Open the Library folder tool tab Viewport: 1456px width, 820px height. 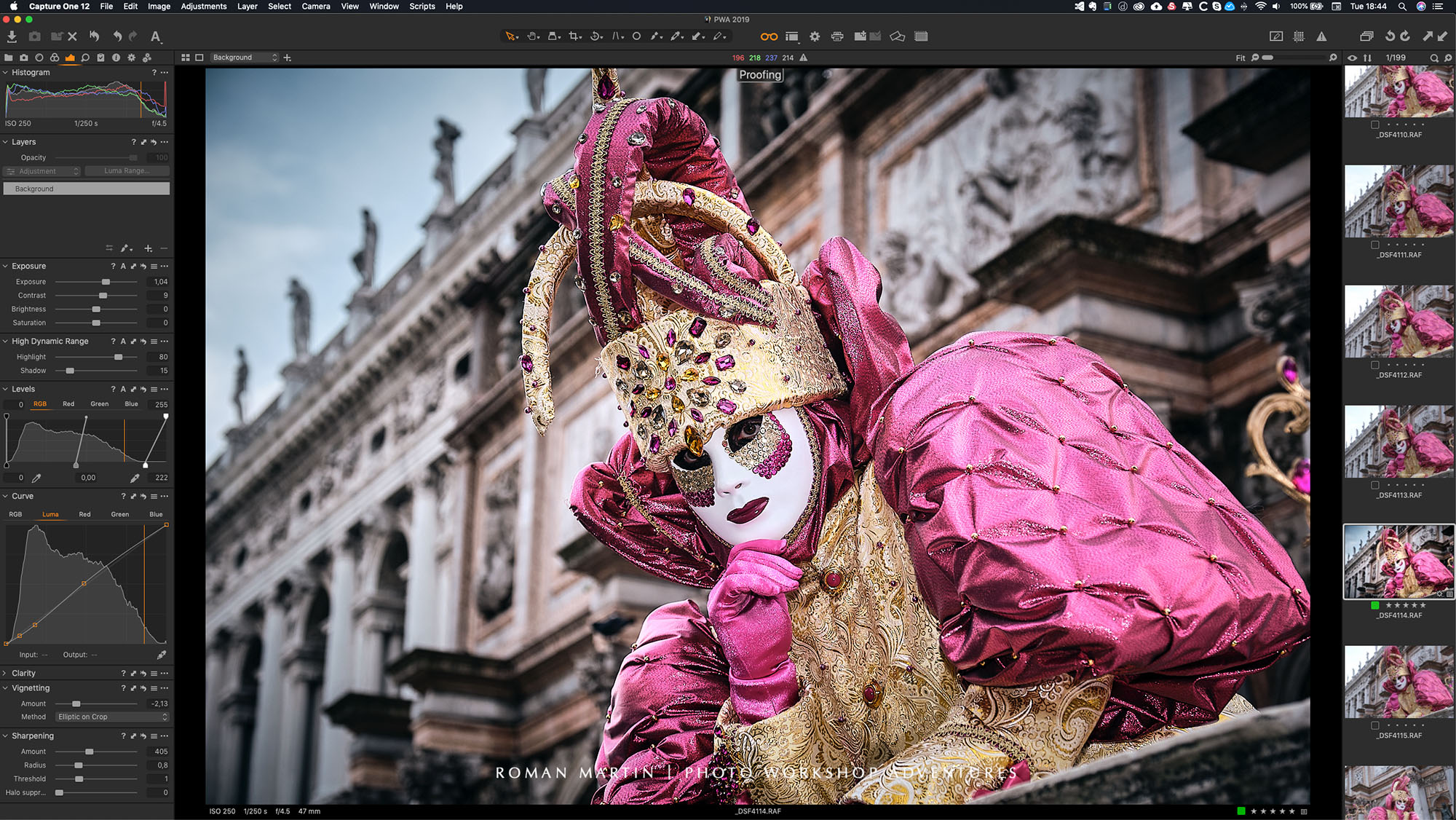[9, 58]
